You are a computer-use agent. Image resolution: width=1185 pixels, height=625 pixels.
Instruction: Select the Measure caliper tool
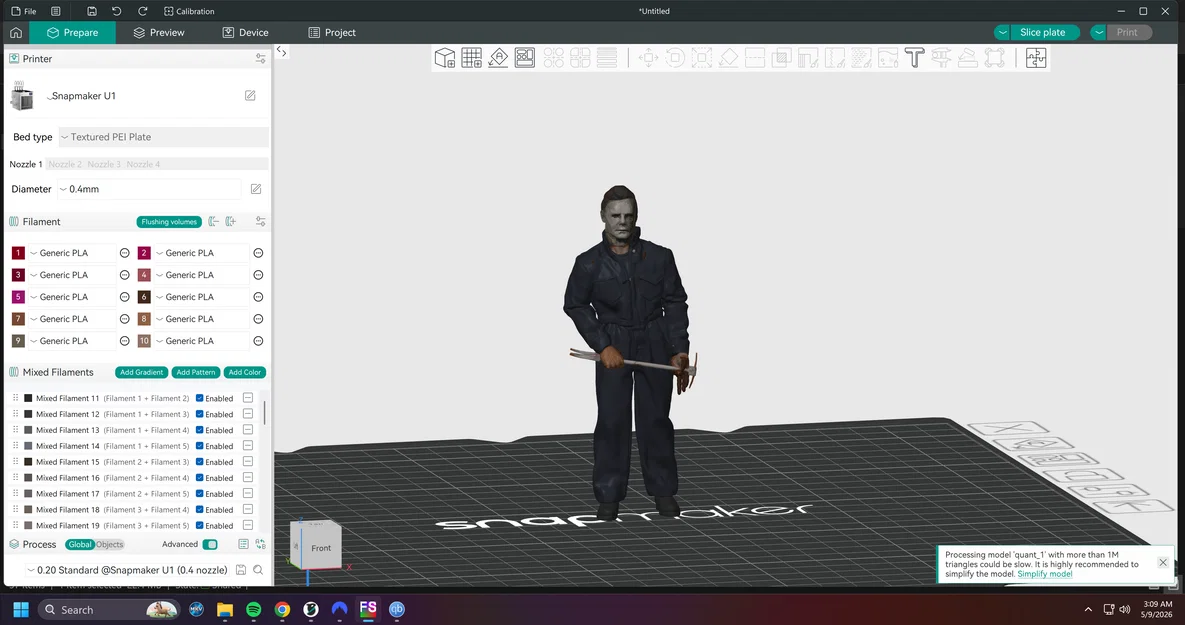941,58
